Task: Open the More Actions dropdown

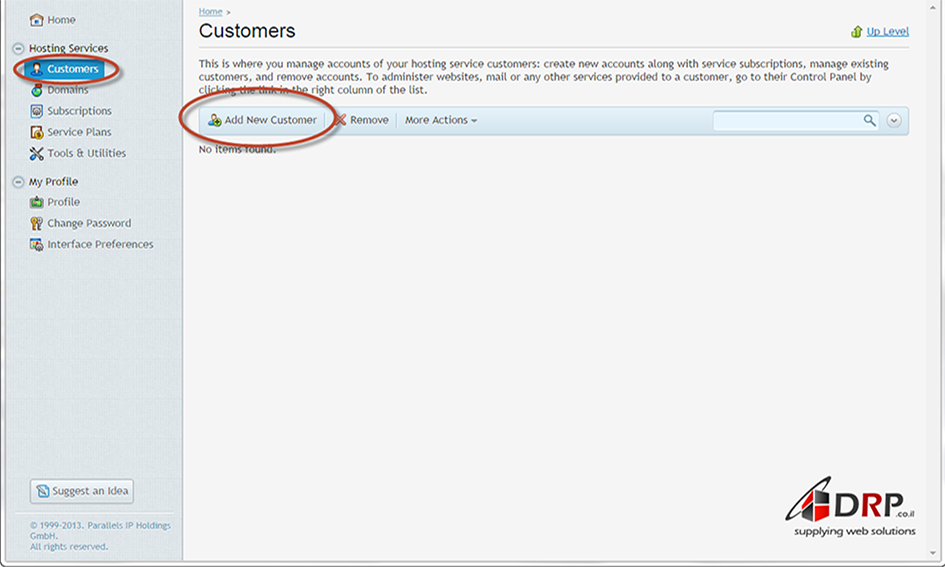Action: (440, 120)
